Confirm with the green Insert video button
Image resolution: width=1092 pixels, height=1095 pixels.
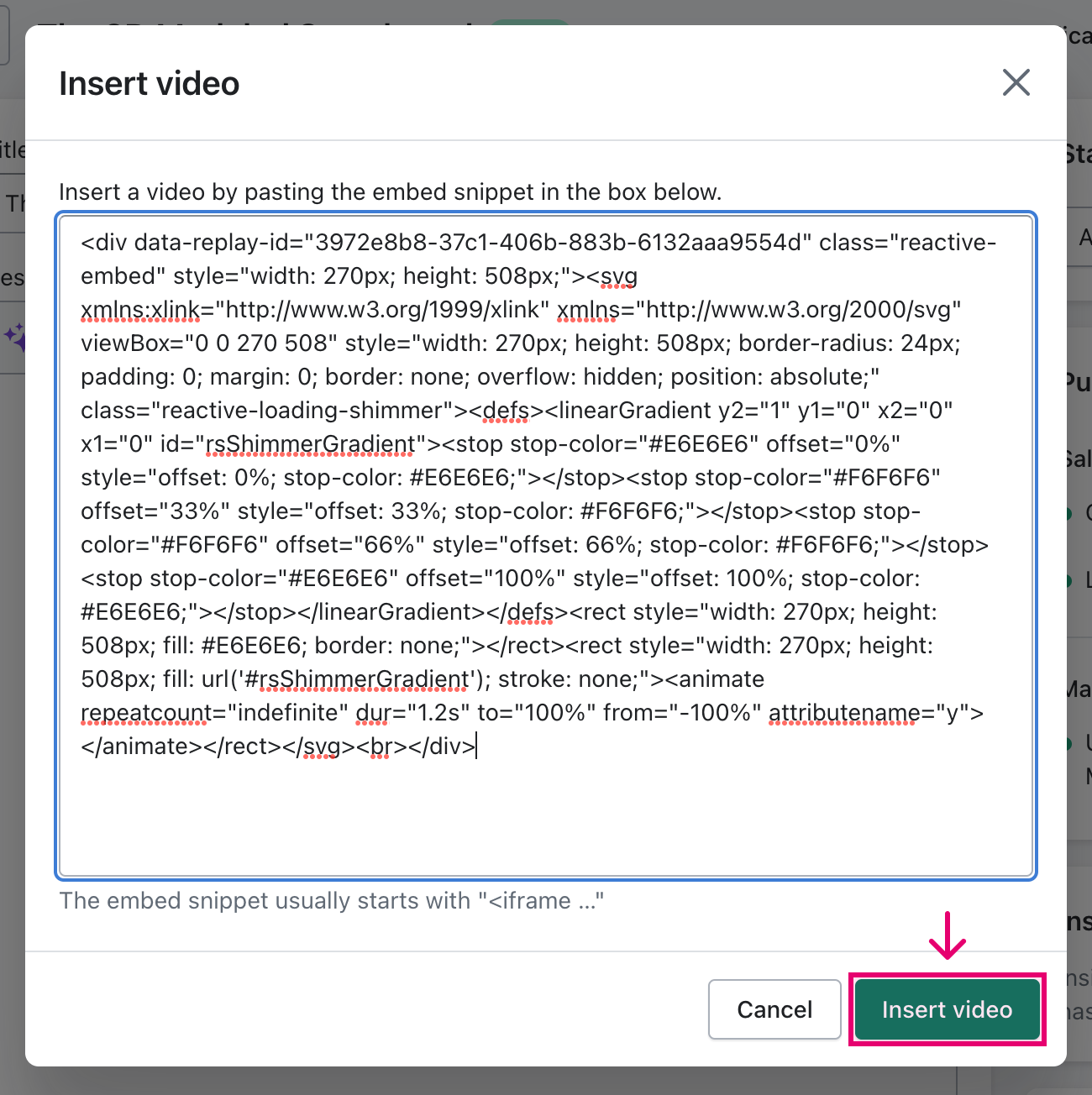[947, 1009]
